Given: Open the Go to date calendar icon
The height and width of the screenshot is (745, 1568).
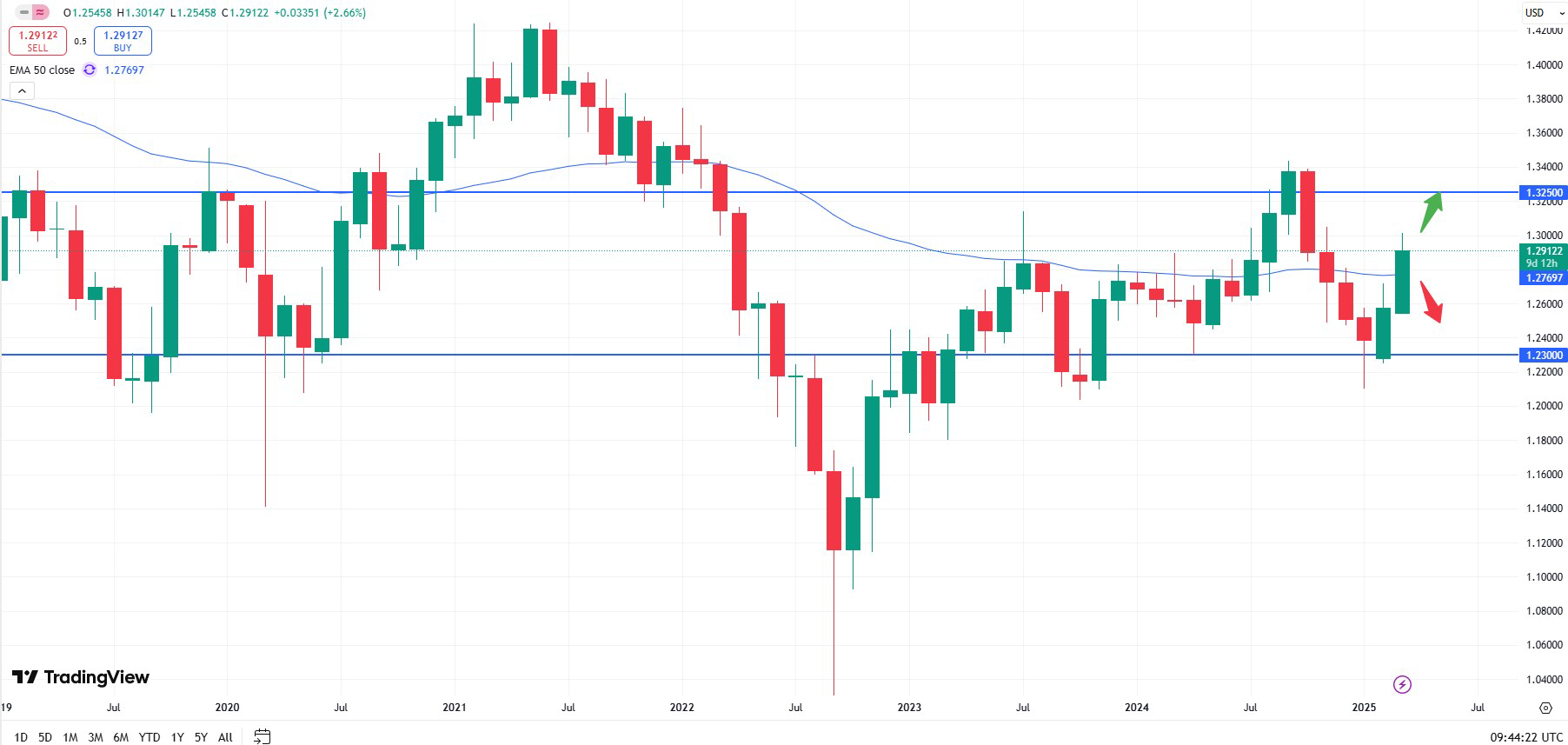Looking at the screenshot, I should 262,736.
